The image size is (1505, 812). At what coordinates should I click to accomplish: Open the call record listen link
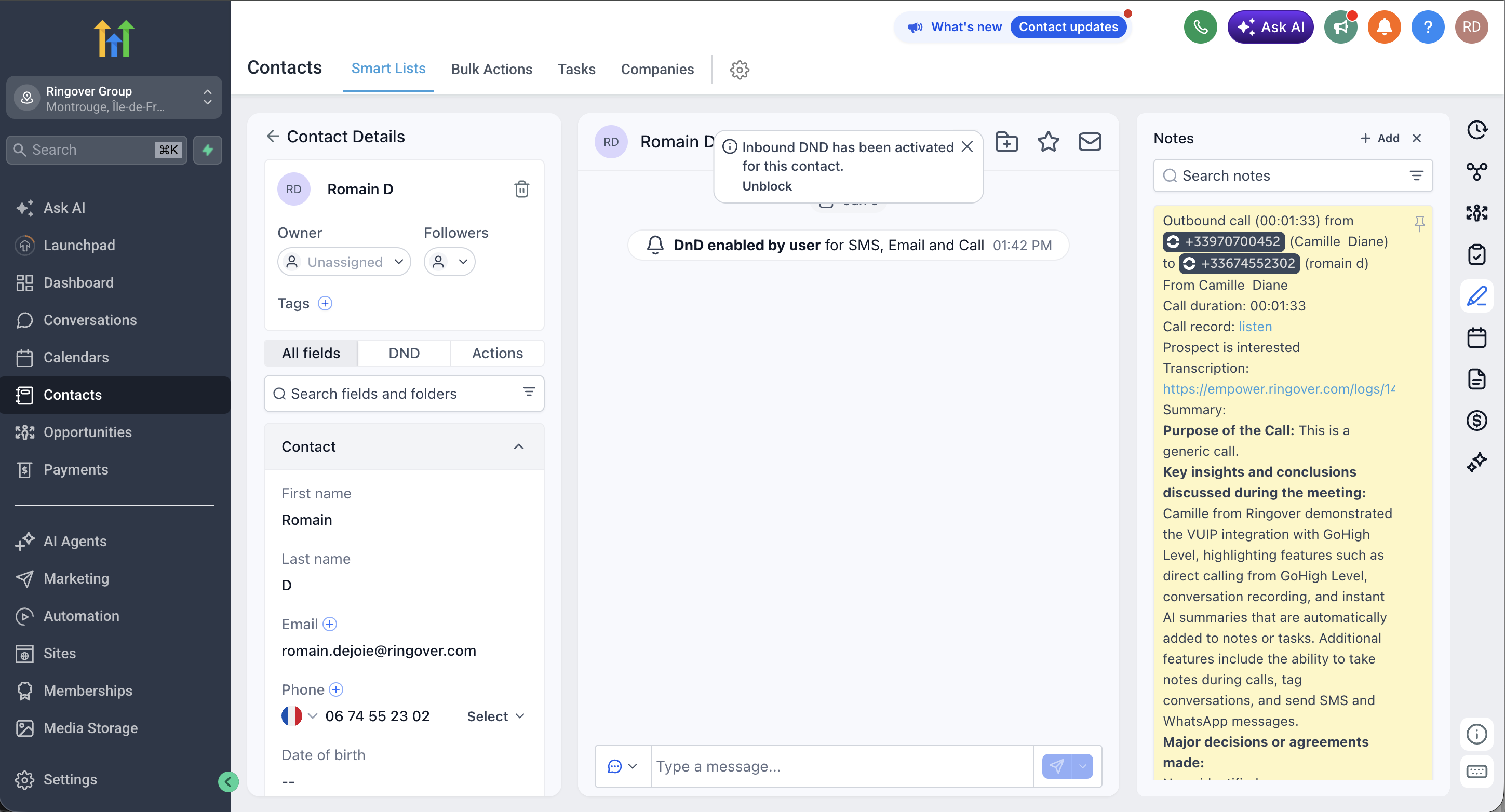1255,327
